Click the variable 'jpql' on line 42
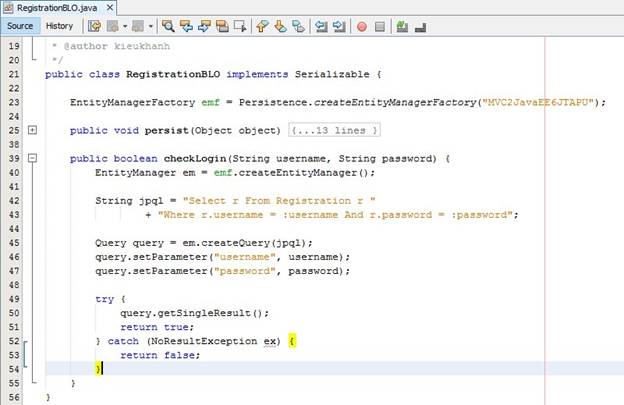The image size is (624, 405). tap(151, 201)
